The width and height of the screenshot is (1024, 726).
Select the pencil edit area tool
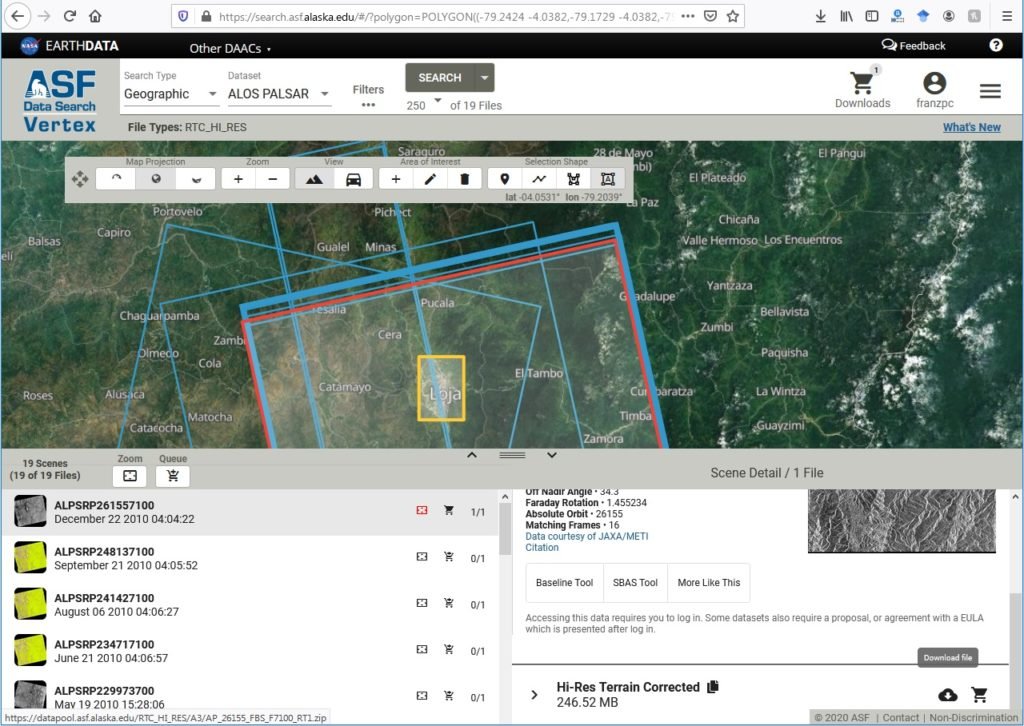point(430,179)
